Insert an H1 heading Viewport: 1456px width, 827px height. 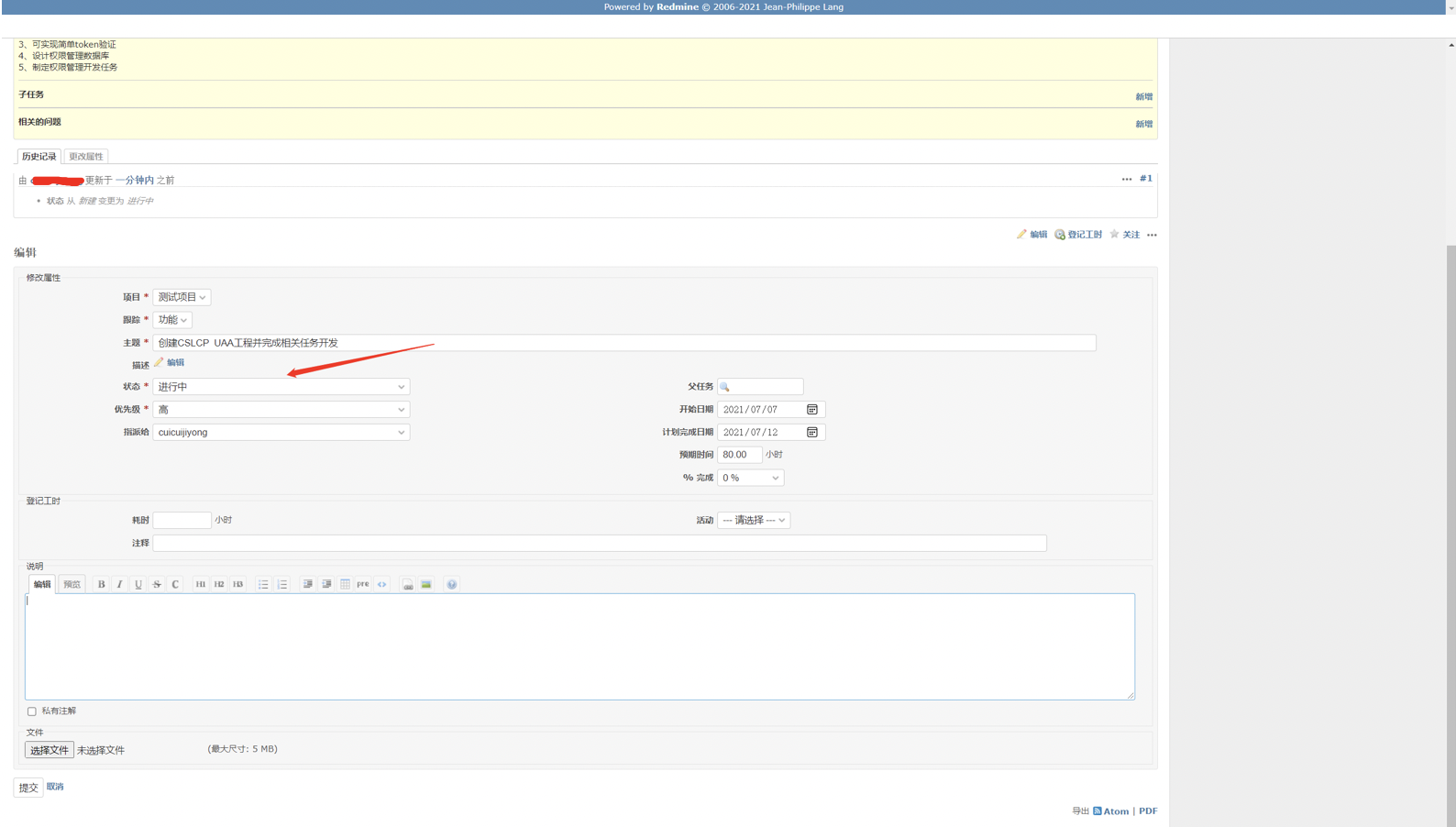tap(200, 584)
